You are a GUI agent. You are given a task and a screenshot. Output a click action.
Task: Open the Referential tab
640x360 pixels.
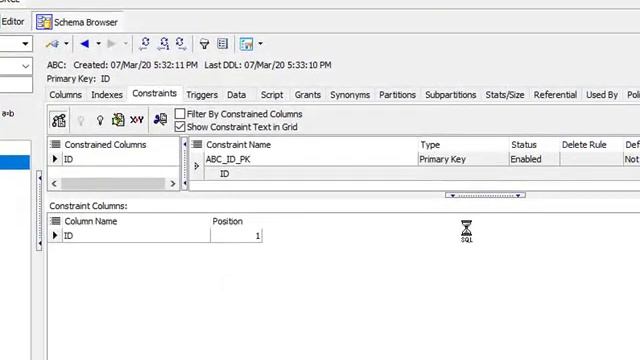(x=555, y=95)
